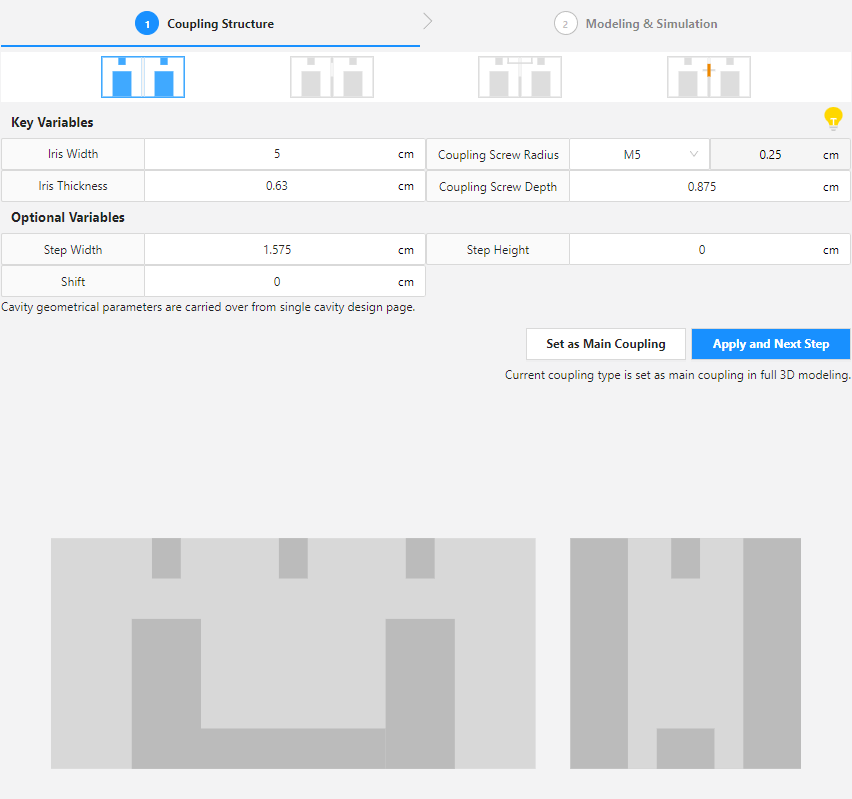Click Apply and Next Step button
The height and width of the screenshot is (799, 852).
[x=771, y=344]
